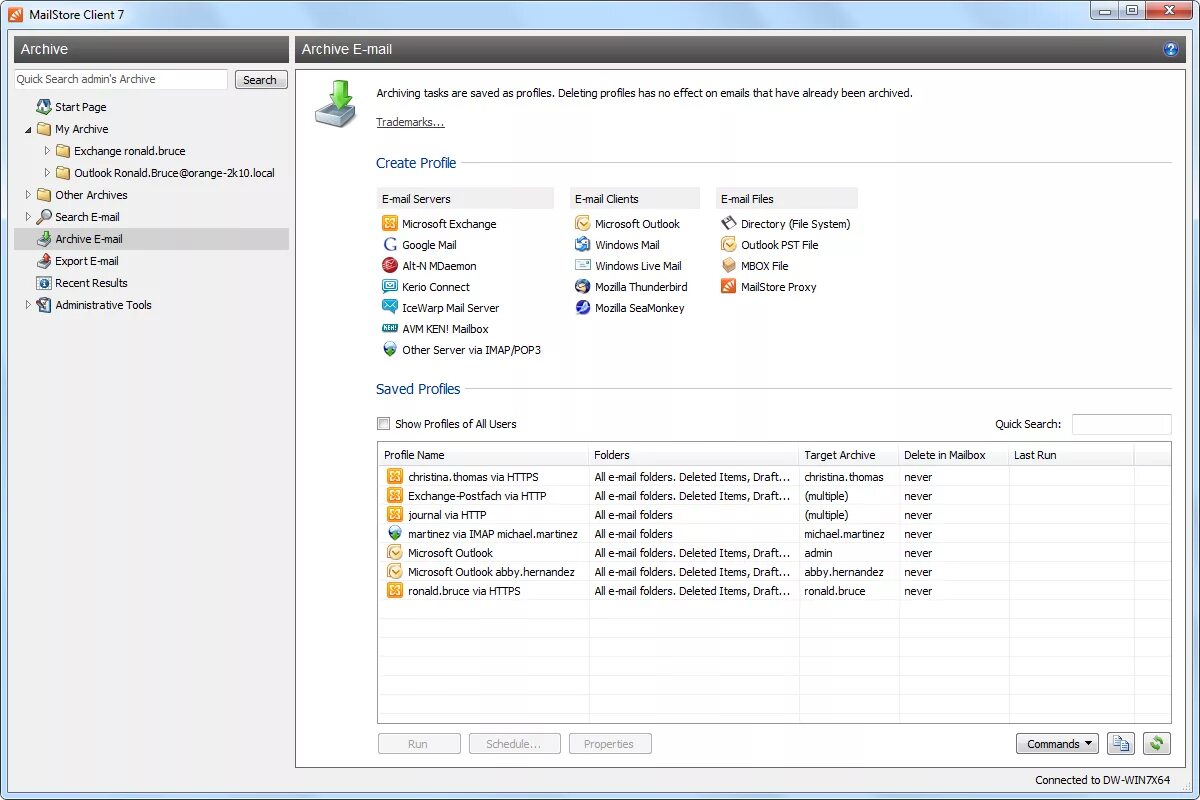Screen dimensions: 1200x800
Task: Click the michael.martinez target archive cell
Action: [x=844, y=534]
